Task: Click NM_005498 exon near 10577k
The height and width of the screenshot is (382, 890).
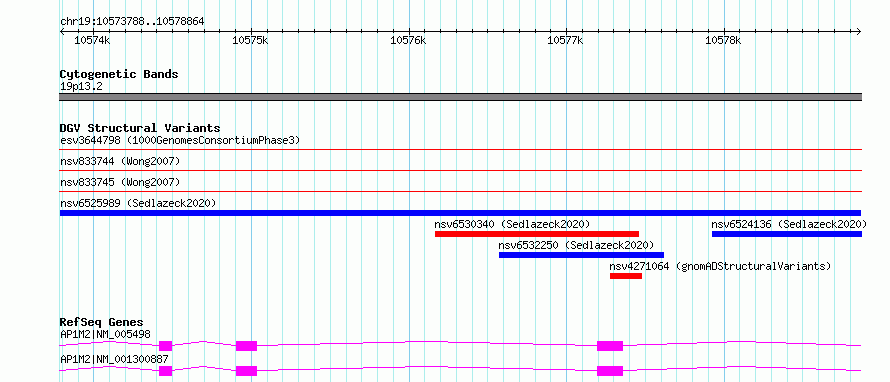Action: (x=610, y=346)
